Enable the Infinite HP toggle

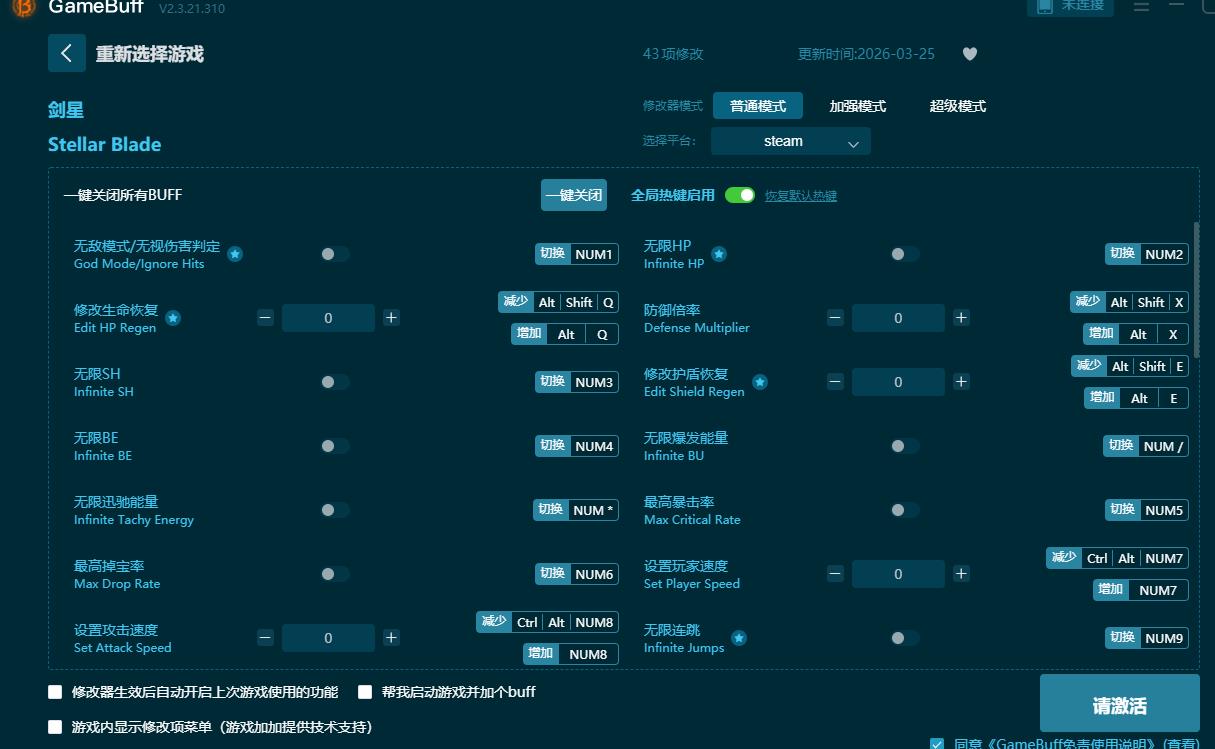pyautogui.click(x=905, y=254)
